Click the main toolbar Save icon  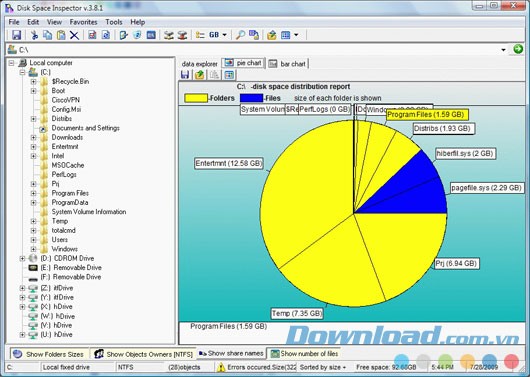(x=16, y=35)
